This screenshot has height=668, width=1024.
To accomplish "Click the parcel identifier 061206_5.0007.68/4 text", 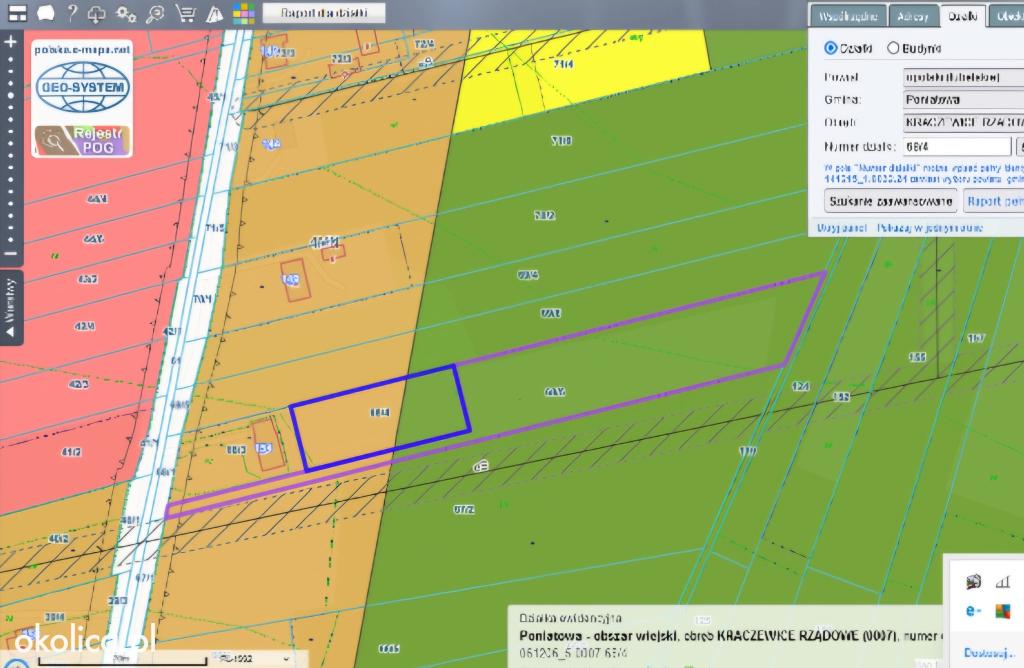I will coord(573,652).
